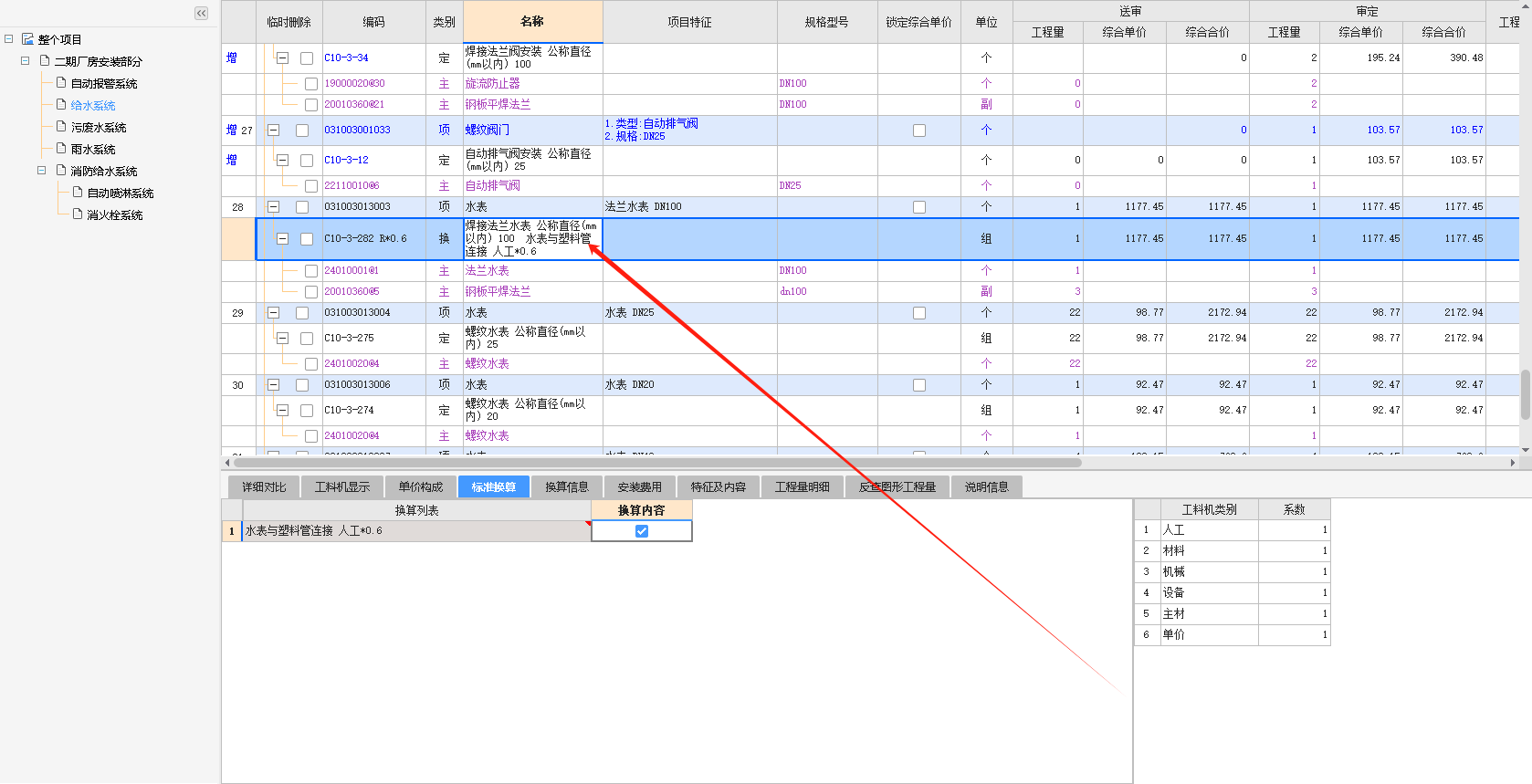Image resolution: width=1532 pixels, height=784 pixels.
Task: Click the page icon next to 自动报警系统
Action: [x=61, y=83]
